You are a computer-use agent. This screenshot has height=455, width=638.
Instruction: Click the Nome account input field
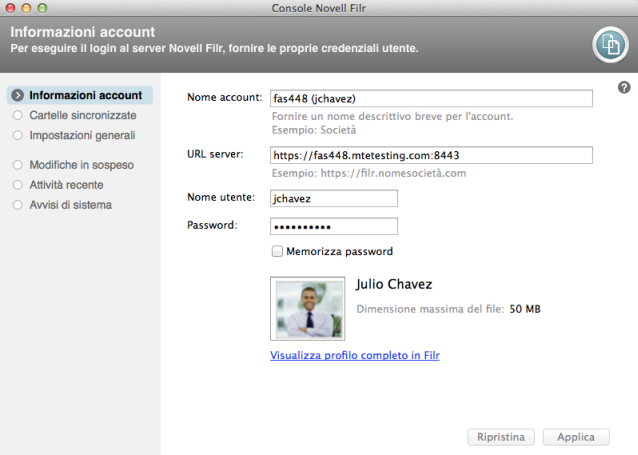click(431, 98)
